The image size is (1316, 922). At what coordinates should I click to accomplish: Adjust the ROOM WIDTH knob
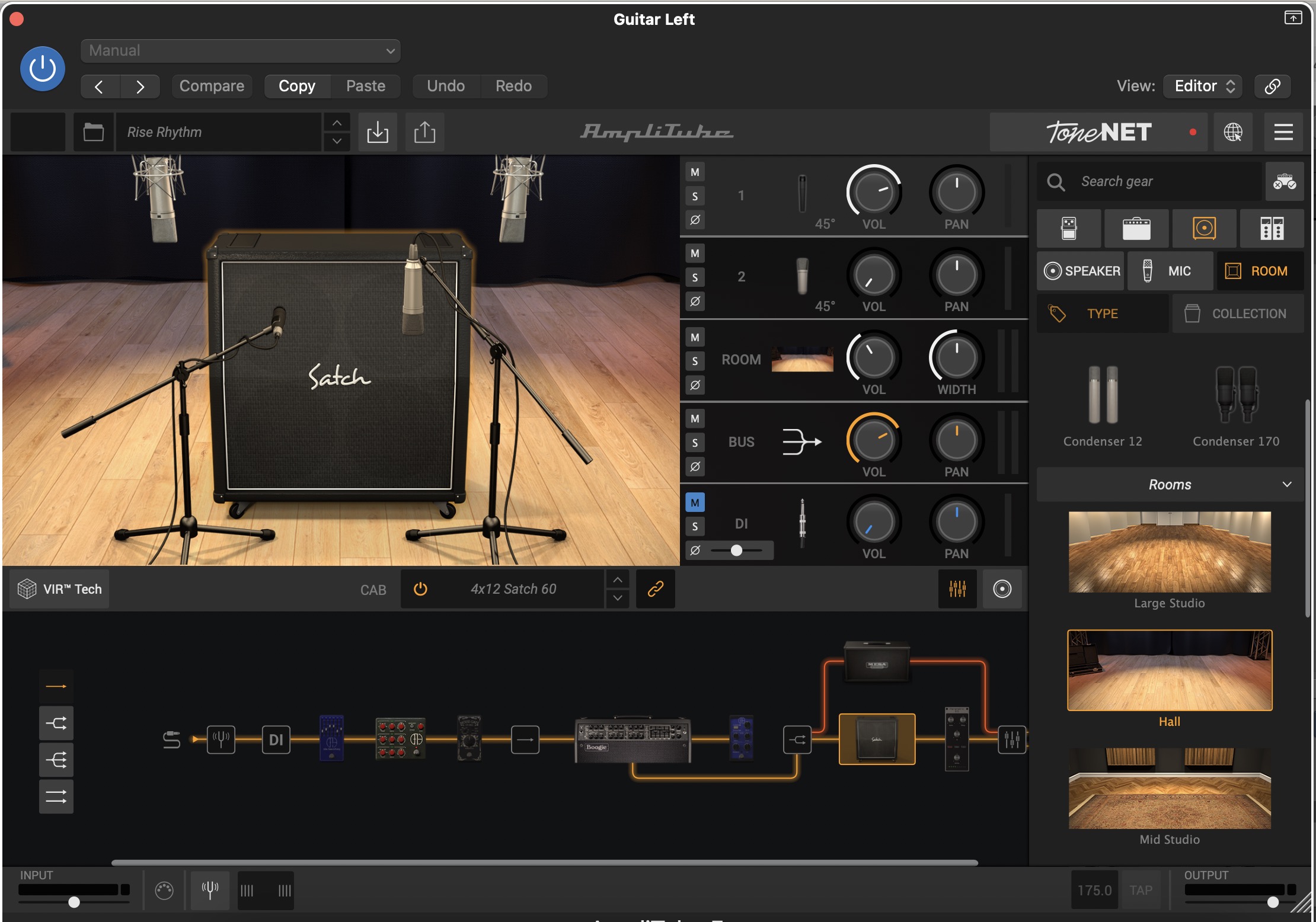tap(956, 357)
